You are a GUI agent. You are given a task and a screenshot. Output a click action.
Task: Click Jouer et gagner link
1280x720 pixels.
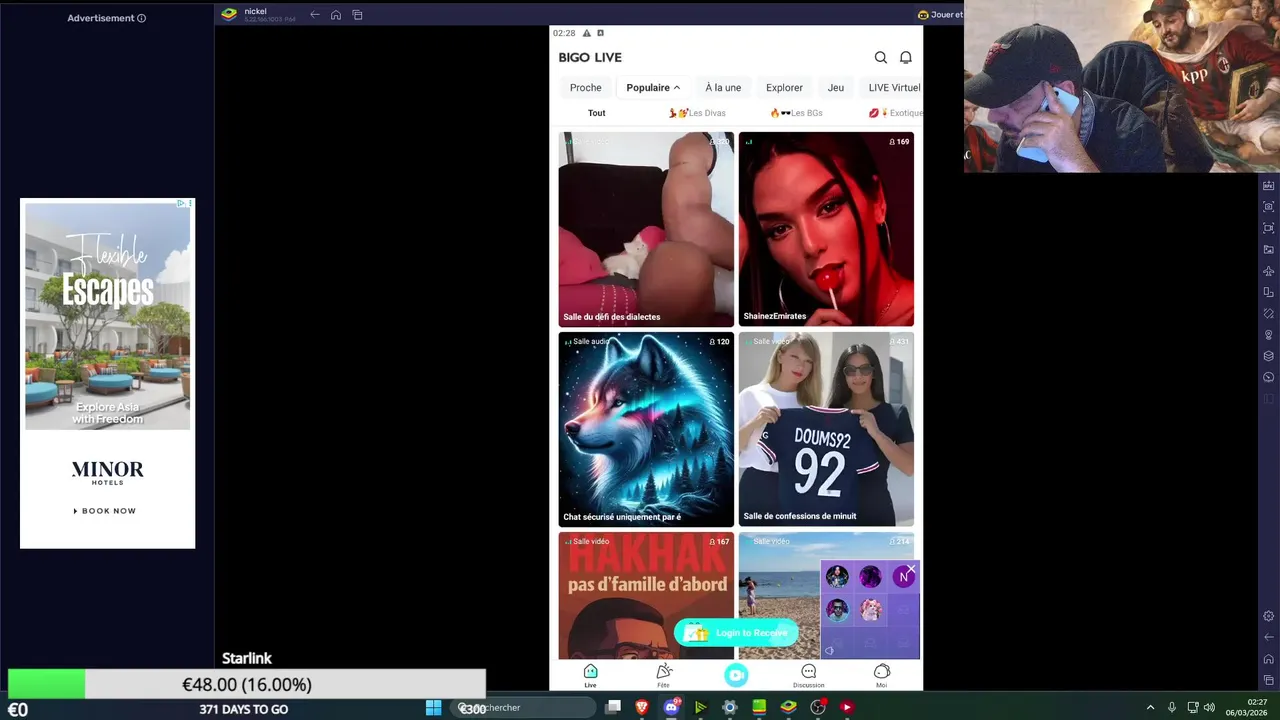[940, 14]
